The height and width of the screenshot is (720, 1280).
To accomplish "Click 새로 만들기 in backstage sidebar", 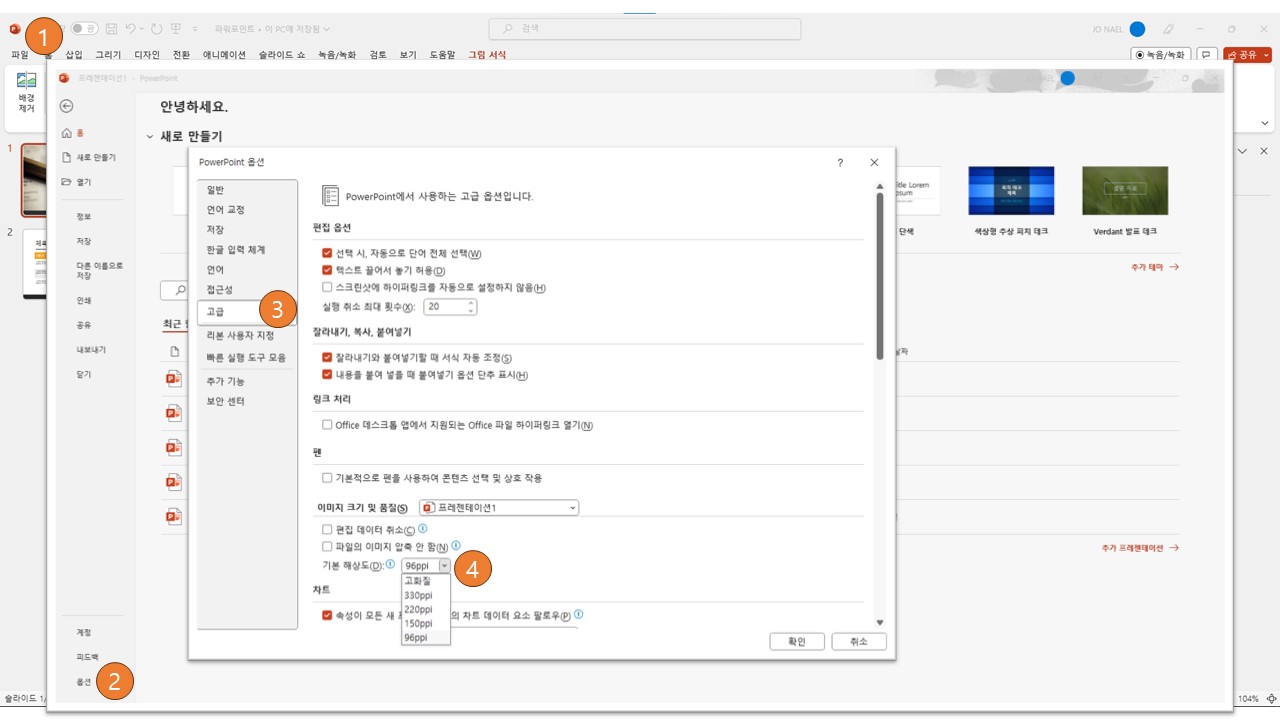I will [90, 158].
